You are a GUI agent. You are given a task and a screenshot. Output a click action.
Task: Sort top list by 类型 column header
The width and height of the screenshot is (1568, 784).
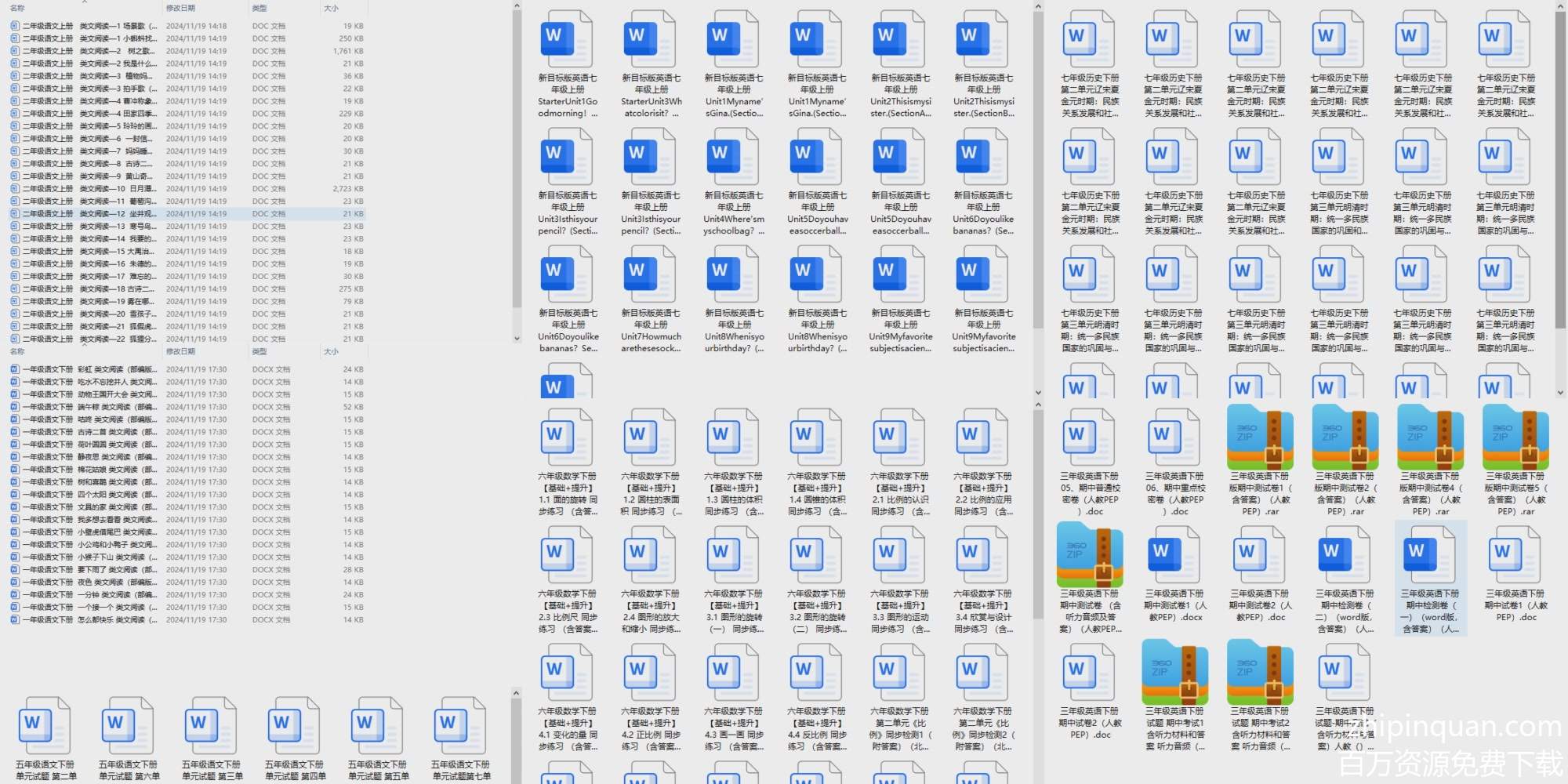[260, 8]
